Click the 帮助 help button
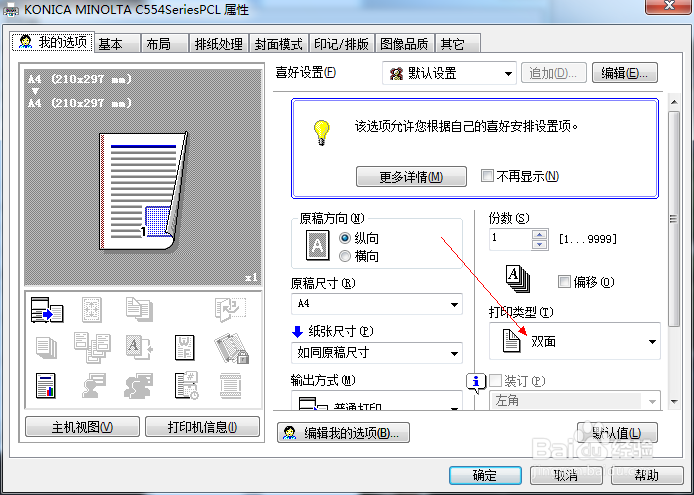Viewport: 694px width, 495px height. click(x=647, y=476)
